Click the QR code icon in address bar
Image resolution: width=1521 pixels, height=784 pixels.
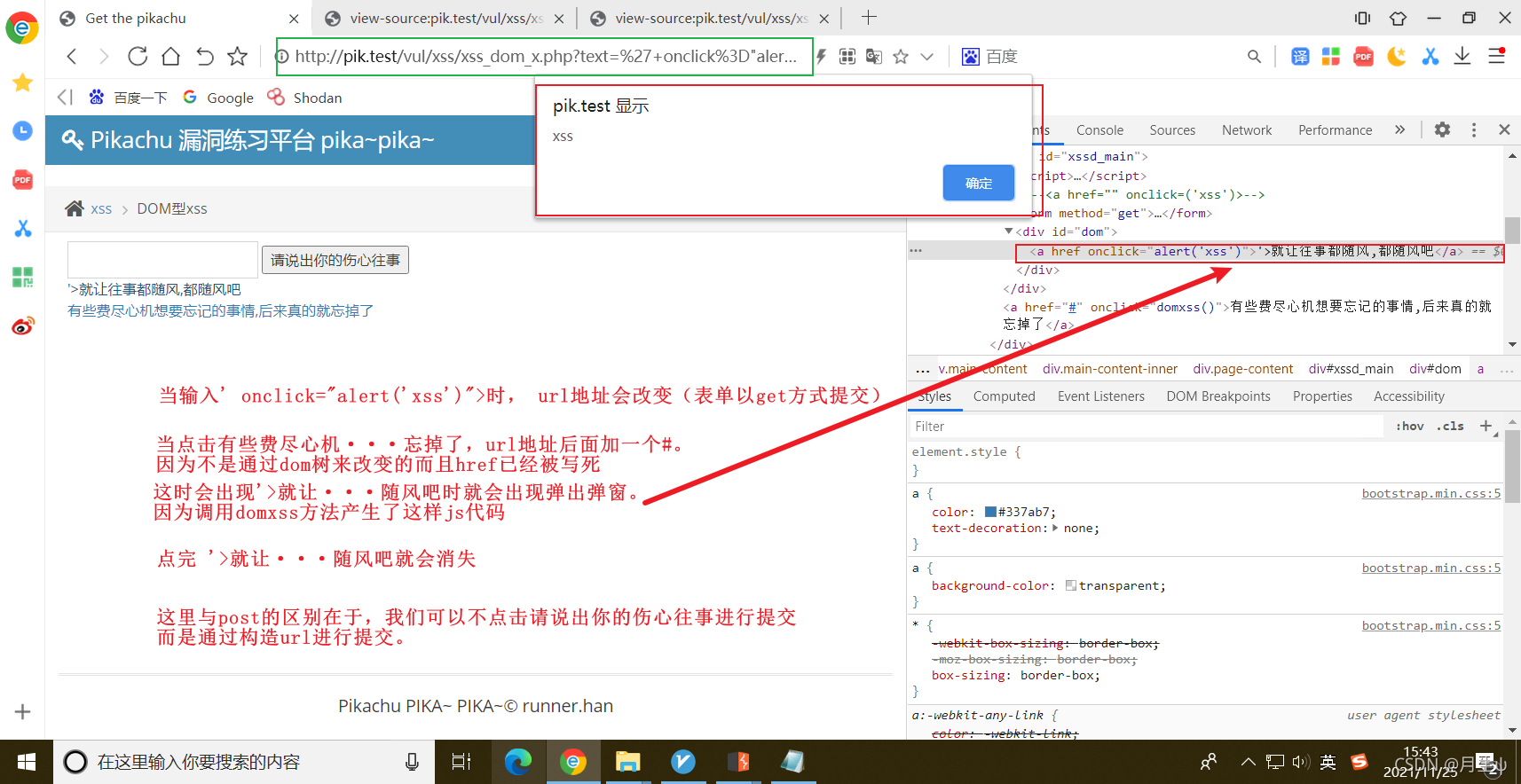coord(847,57)
